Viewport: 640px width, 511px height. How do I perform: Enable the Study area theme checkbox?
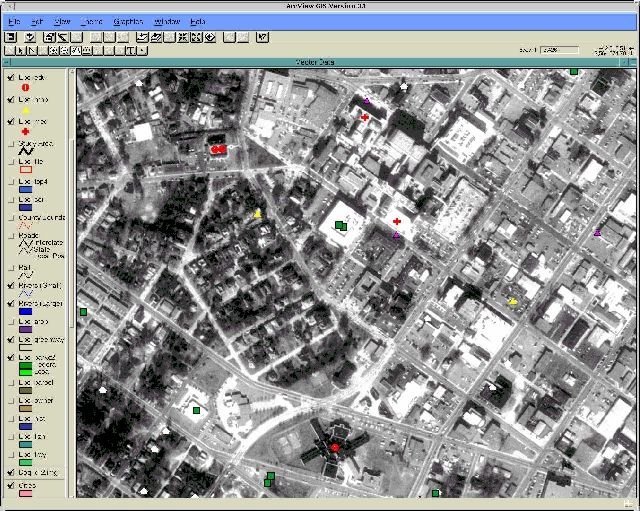(11, 144)
